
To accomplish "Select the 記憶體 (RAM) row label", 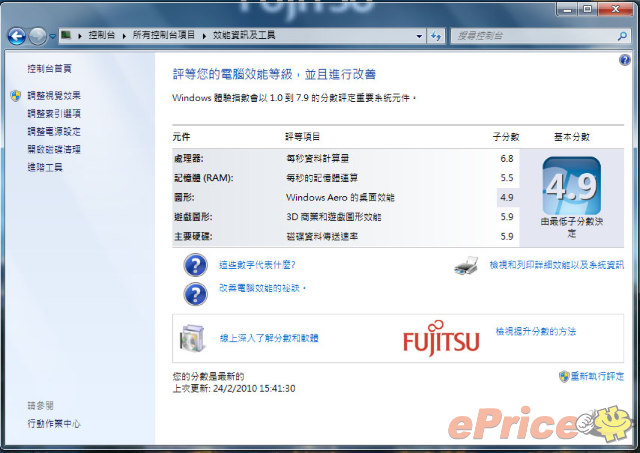I will [x=204, y=178].
